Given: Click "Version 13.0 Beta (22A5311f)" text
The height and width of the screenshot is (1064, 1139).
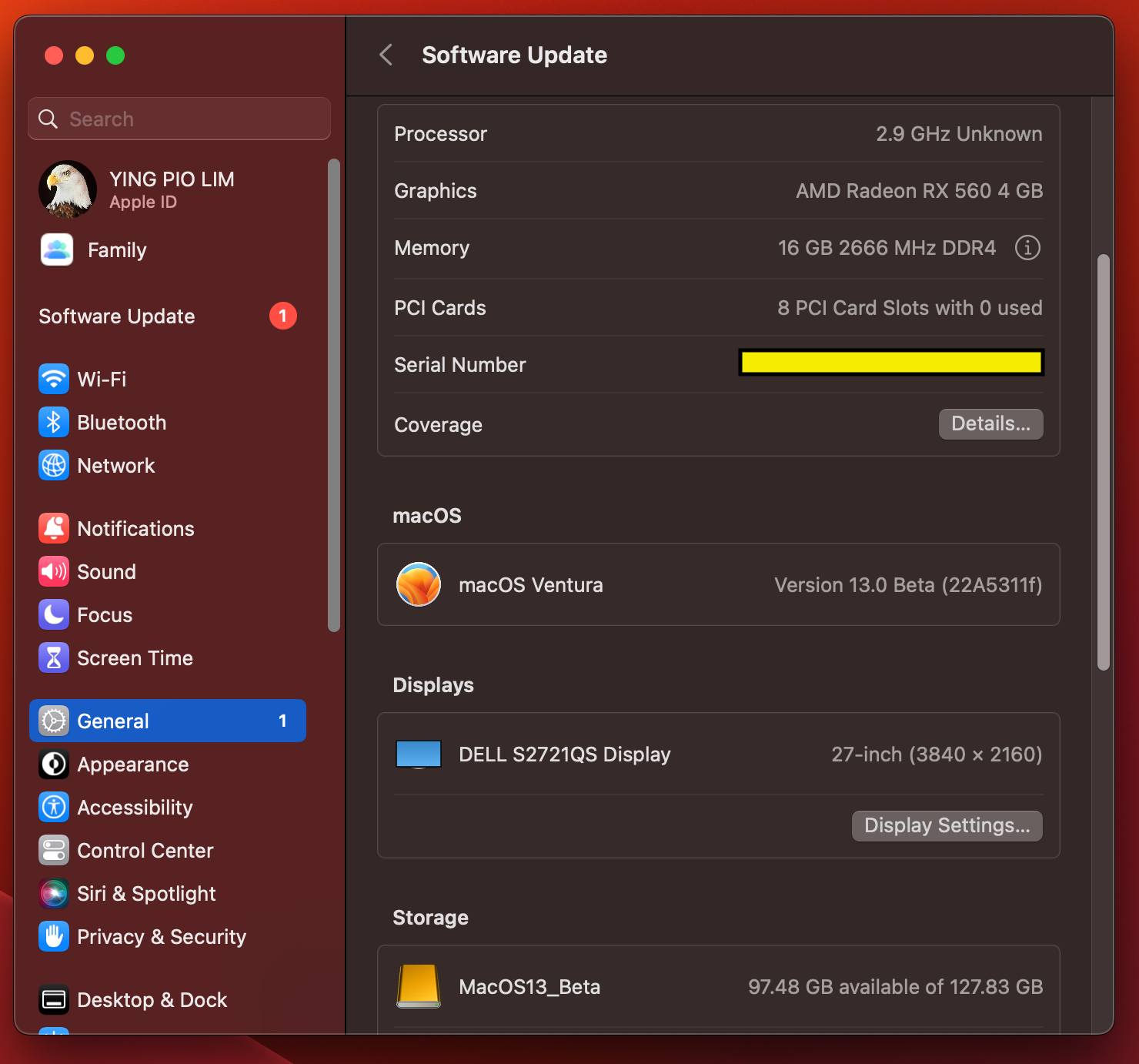Looking at the screenshot, I should pyautogui.click(x=908, y=585).
